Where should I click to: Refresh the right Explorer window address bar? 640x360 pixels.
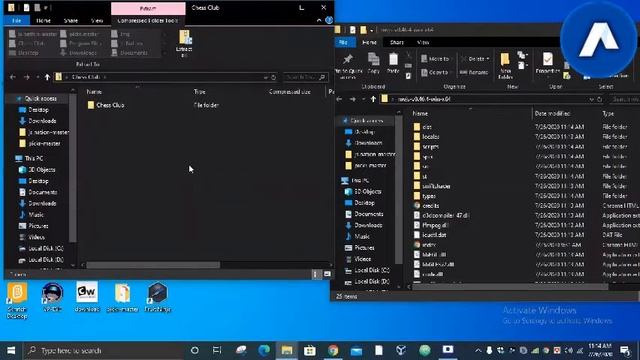pos(600,99)
